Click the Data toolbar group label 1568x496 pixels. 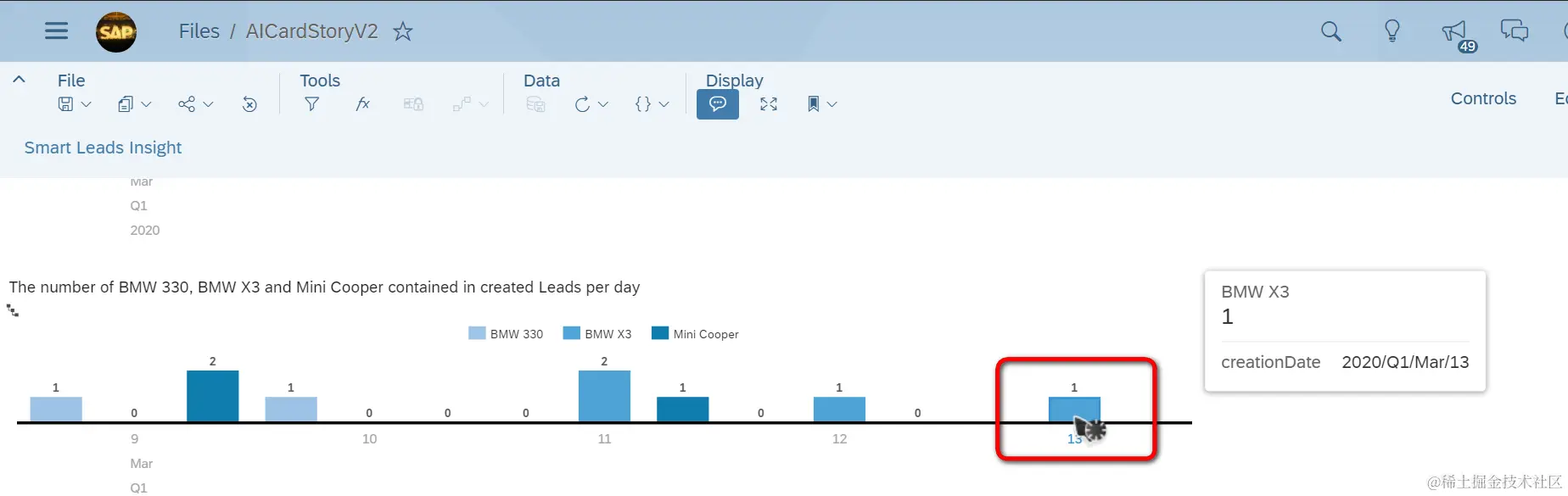click(x=541, y=81)
